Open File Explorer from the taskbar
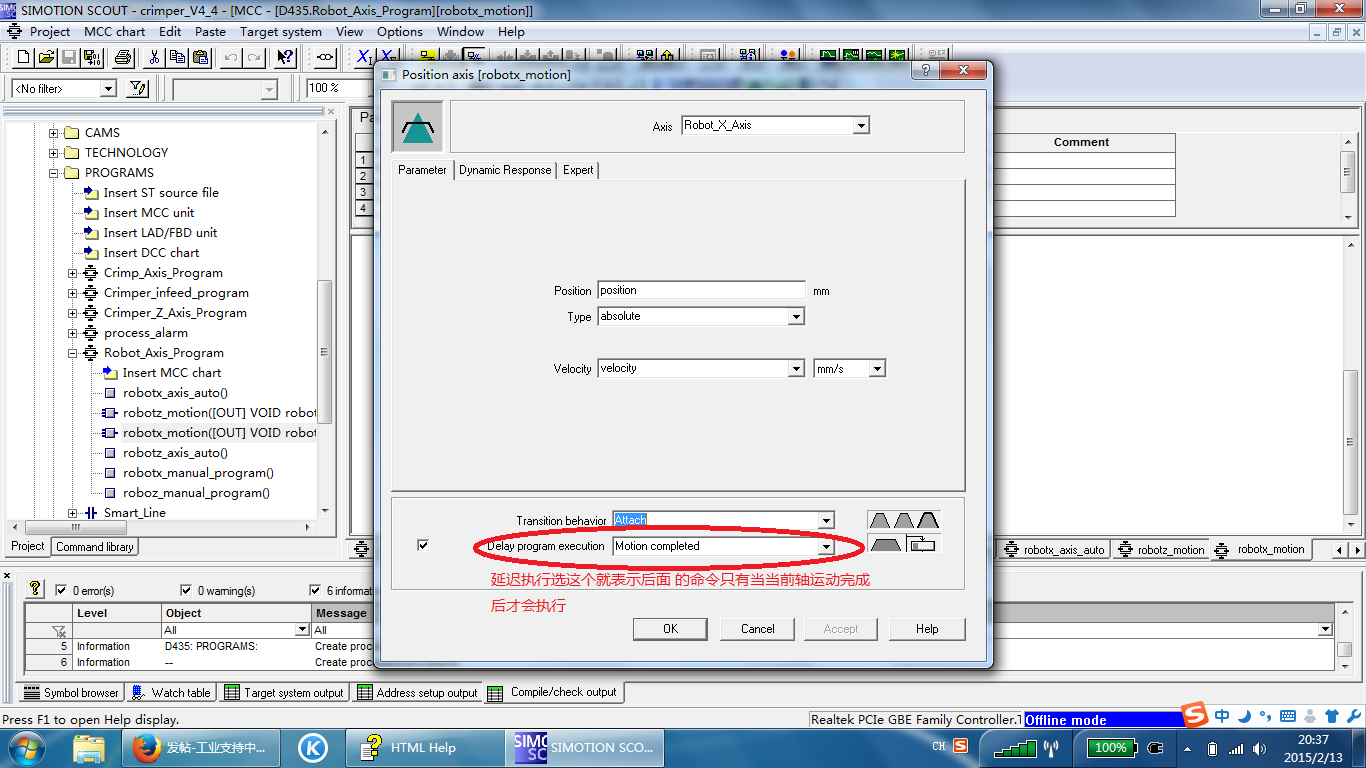Image resolution: width=1366 pixels, height=768 pixels. tap(89, 747)
